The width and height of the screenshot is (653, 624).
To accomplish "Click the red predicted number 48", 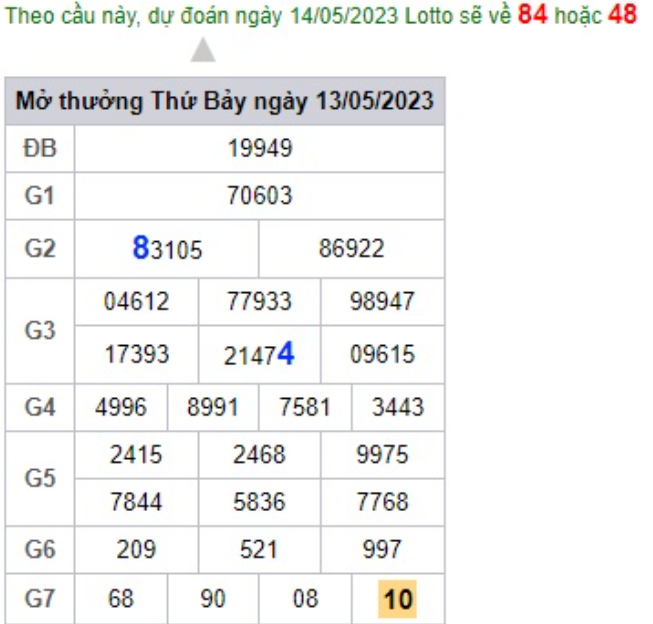I will 622,14.
